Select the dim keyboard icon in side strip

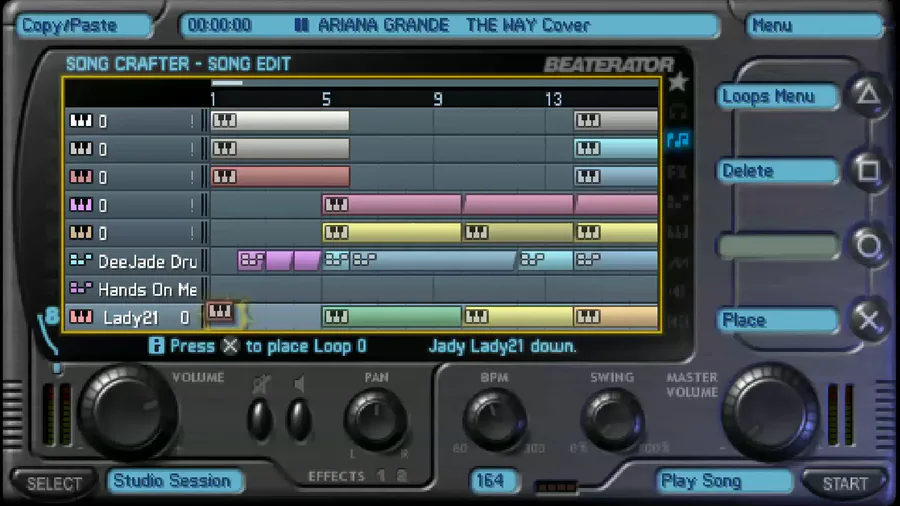point(678,231)
